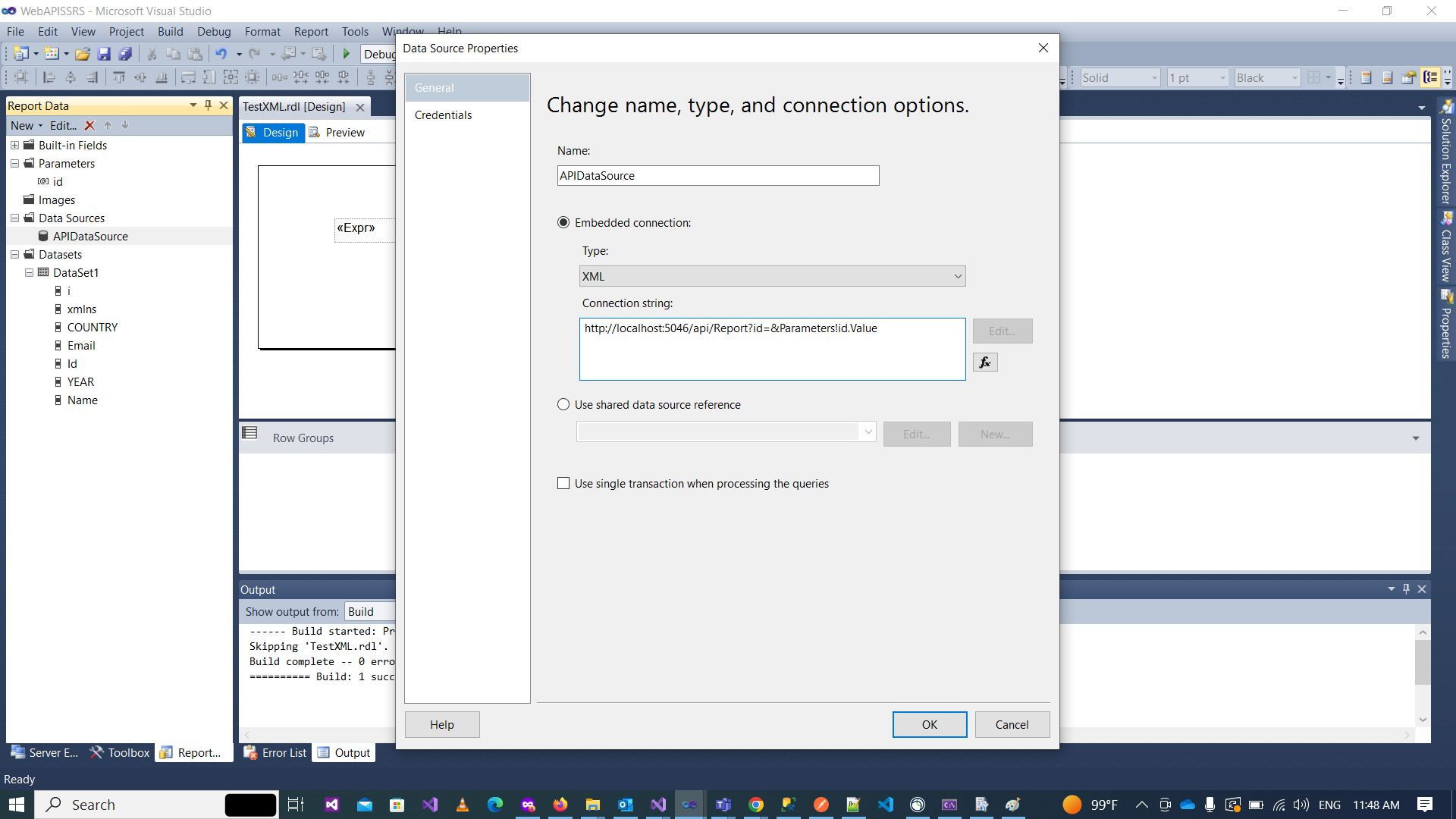Select XML from the Type dropdown
1456x819 pixels.
(771, 276)
